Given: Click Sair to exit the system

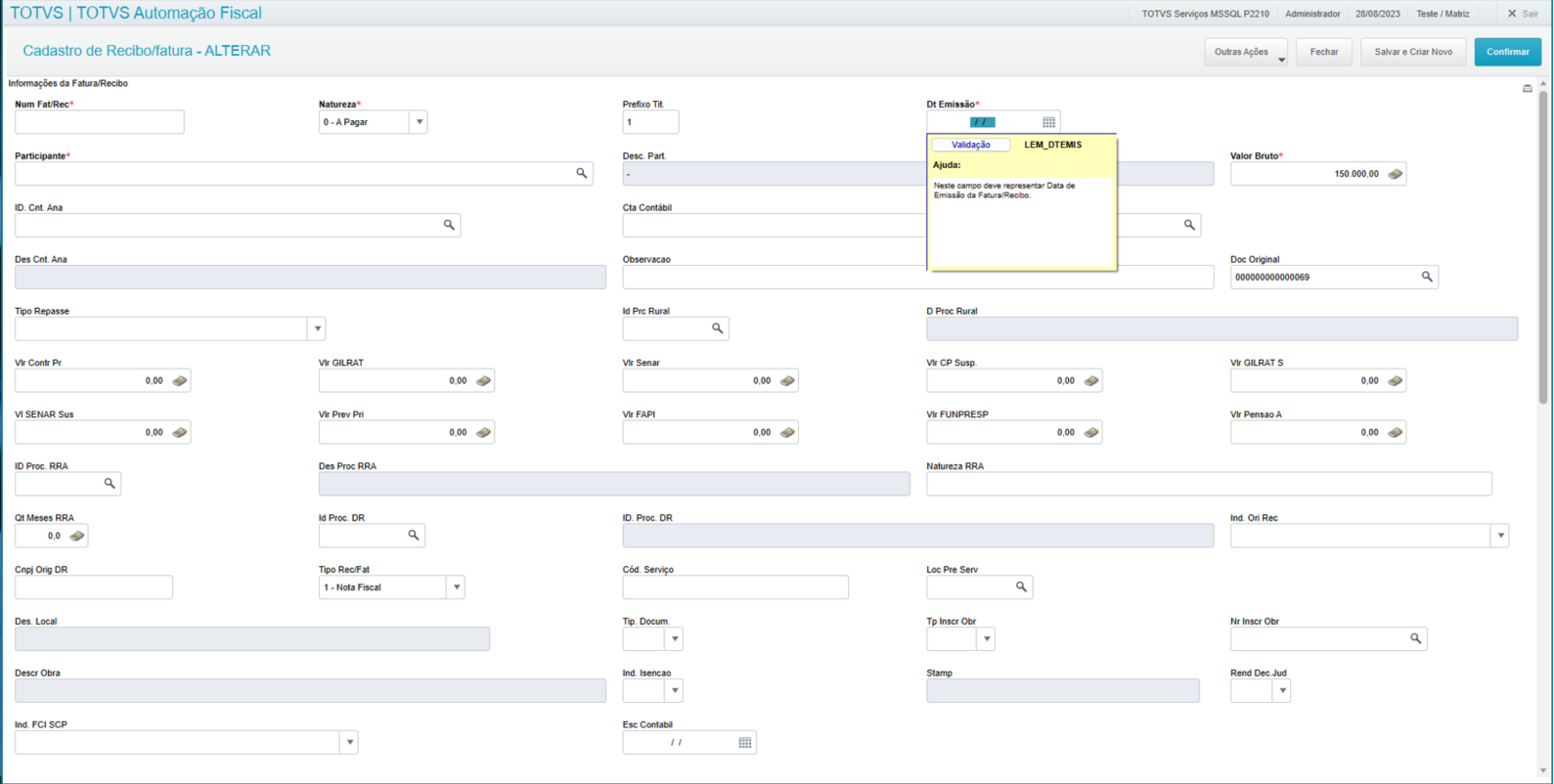Looking at the screenshot, I should 1523,14.
